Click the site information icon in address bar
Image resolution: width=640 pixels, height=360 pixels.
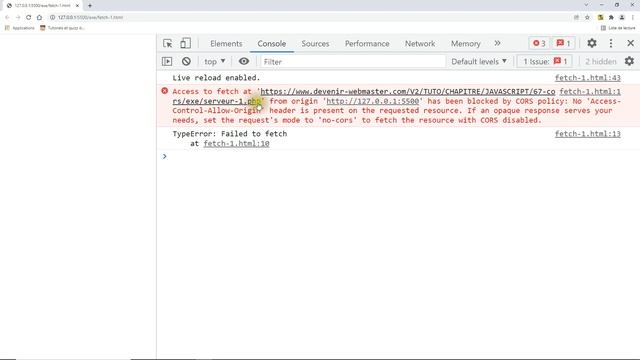[52, 17]
